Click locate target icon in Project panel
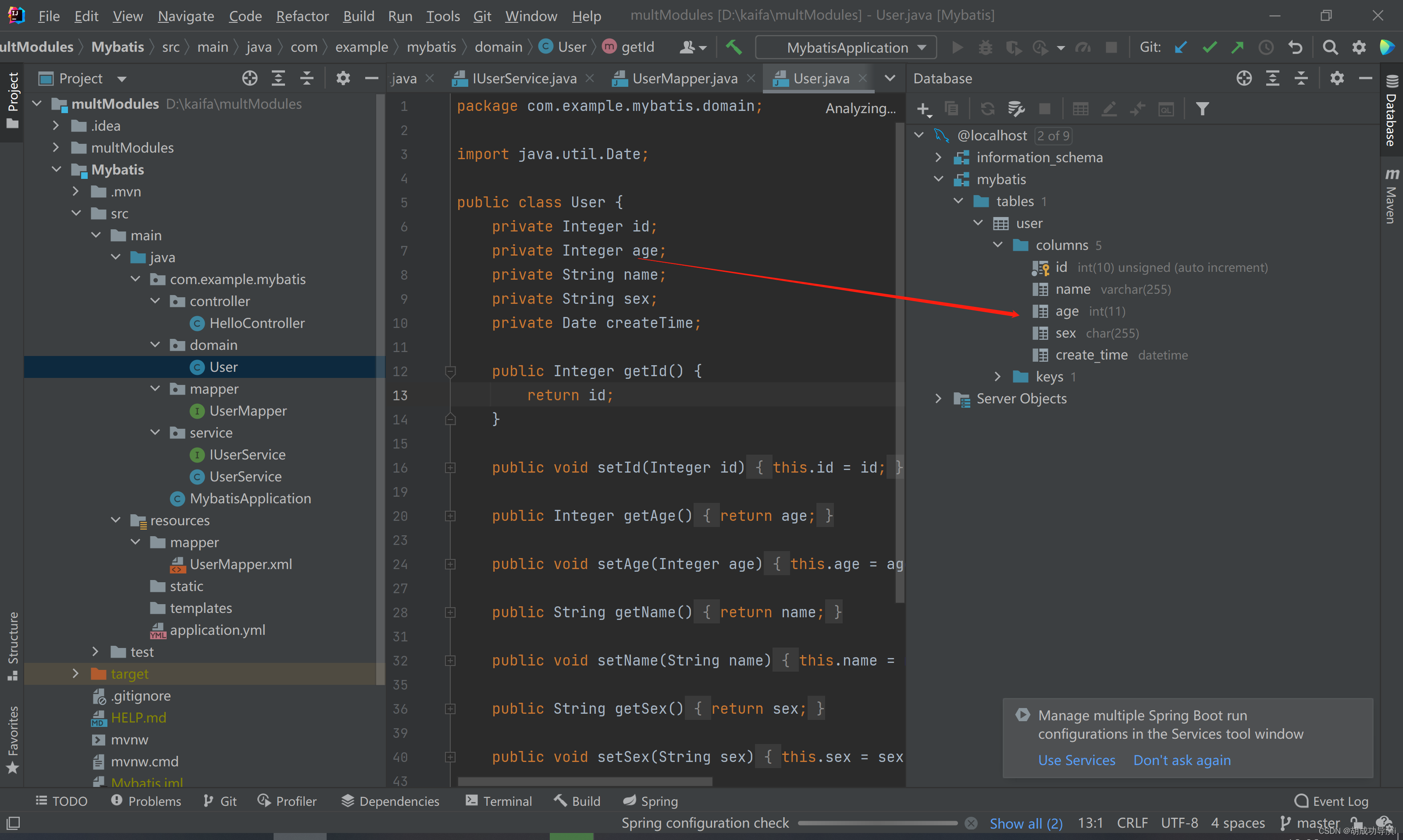Screen dimensions: 1403x840 click(x=249, y=78)
